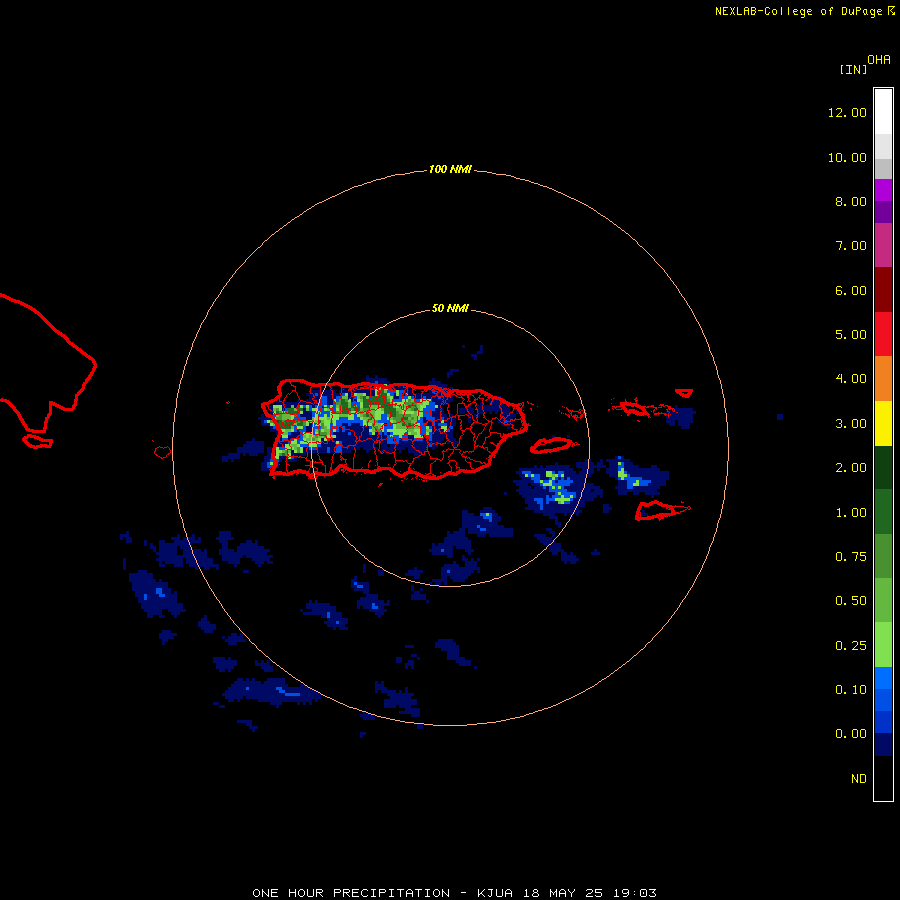Select the light gray swatch below 12.00
Viewport: 900px width, 900px height.
tap(883, 145)
